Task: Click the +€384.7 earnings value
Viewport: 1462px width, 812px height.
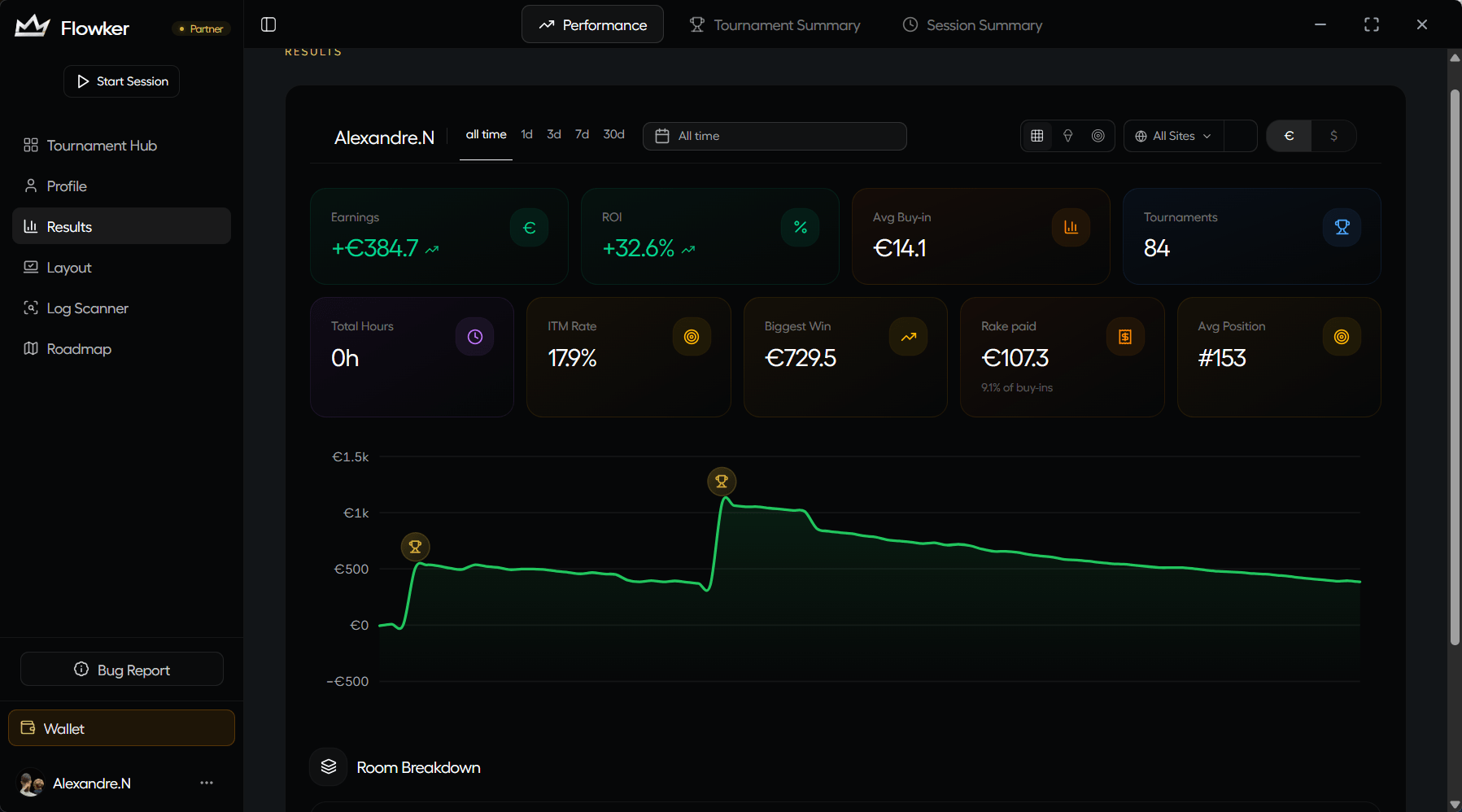Action: (374, 248)
